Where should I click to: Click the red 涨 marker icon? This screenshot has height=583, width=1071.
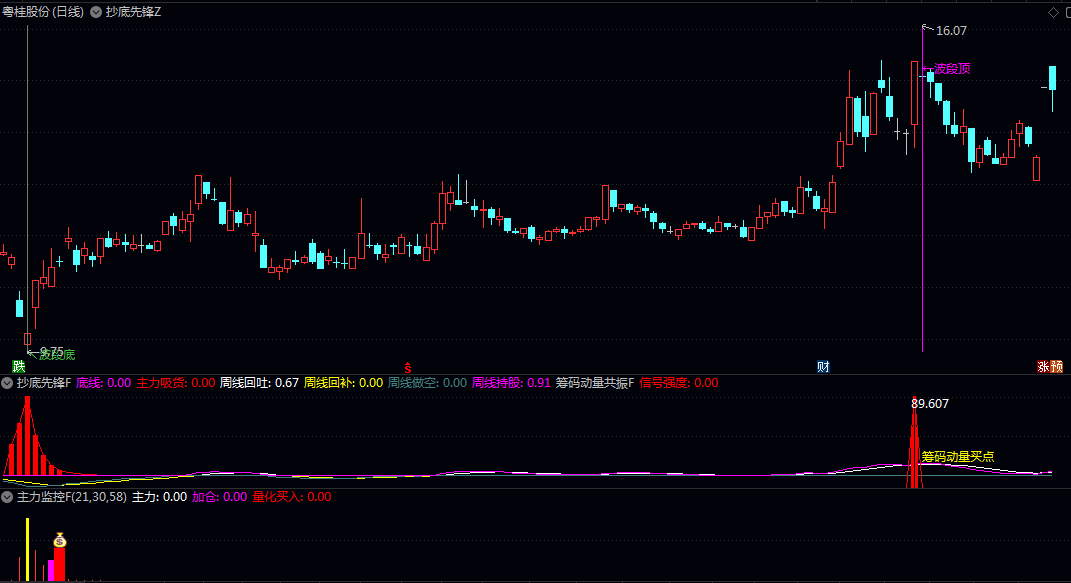1043,367
